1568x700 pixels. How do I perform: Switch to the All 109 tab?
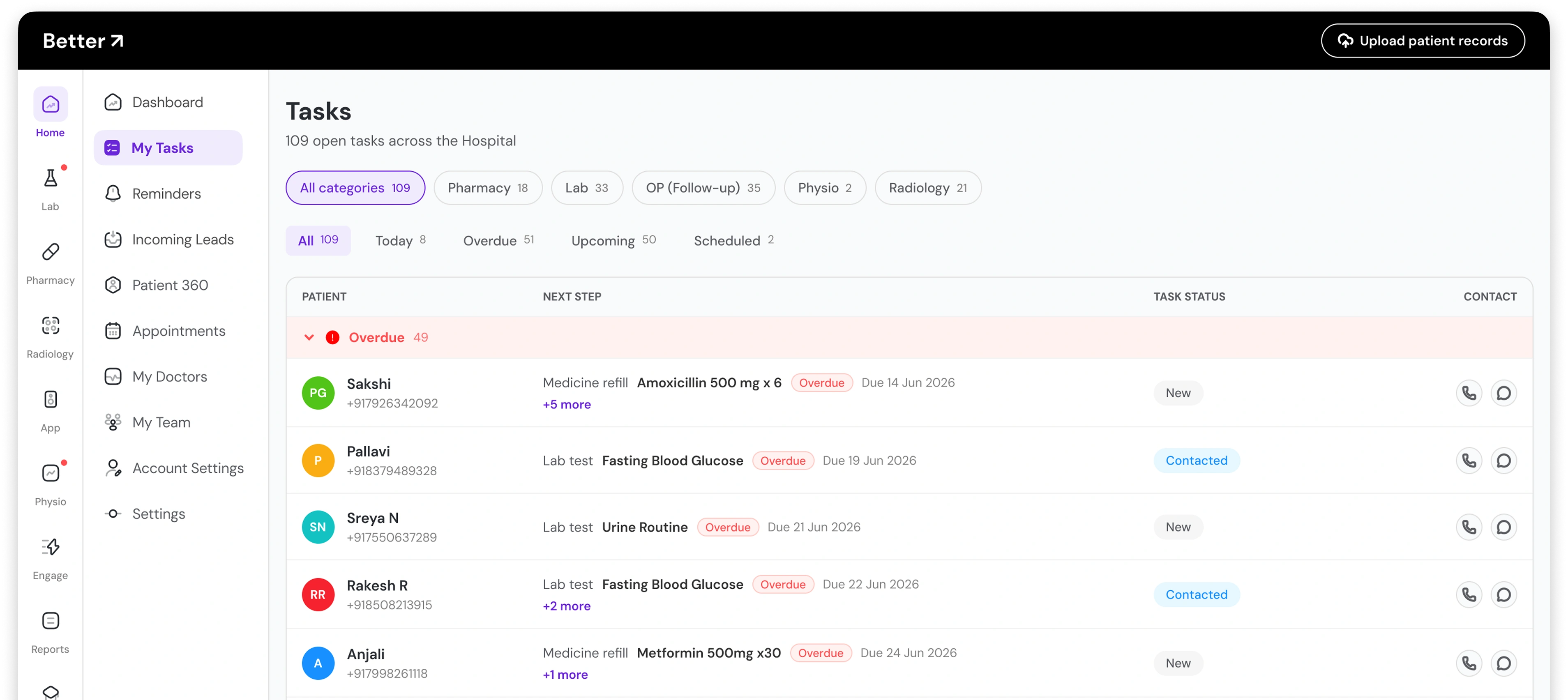318,240
